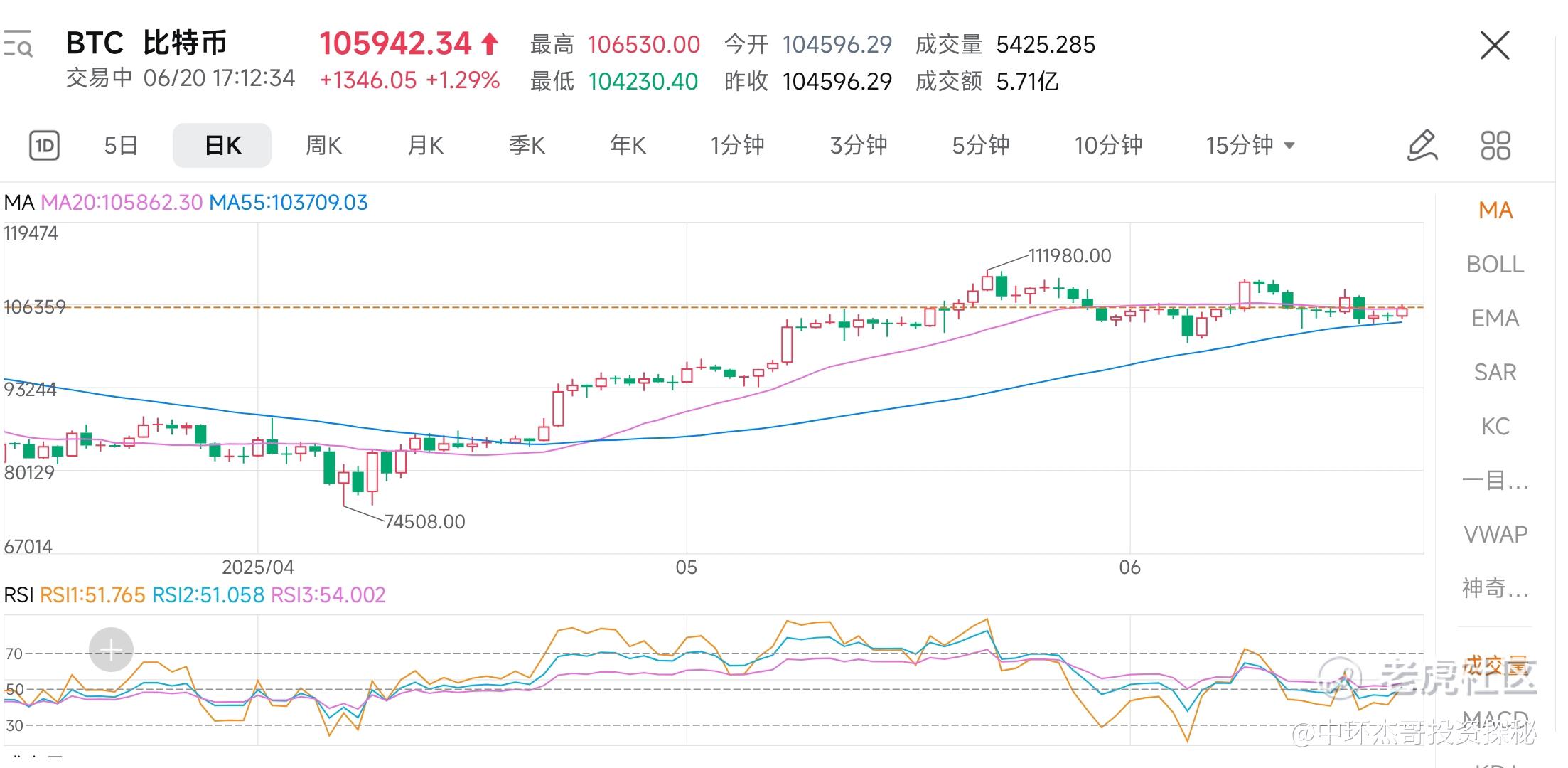Expand the 一目… indicator entry
Image resolution: width=1568 pixels, height=768 pixels.
[x=1495, y=481]
